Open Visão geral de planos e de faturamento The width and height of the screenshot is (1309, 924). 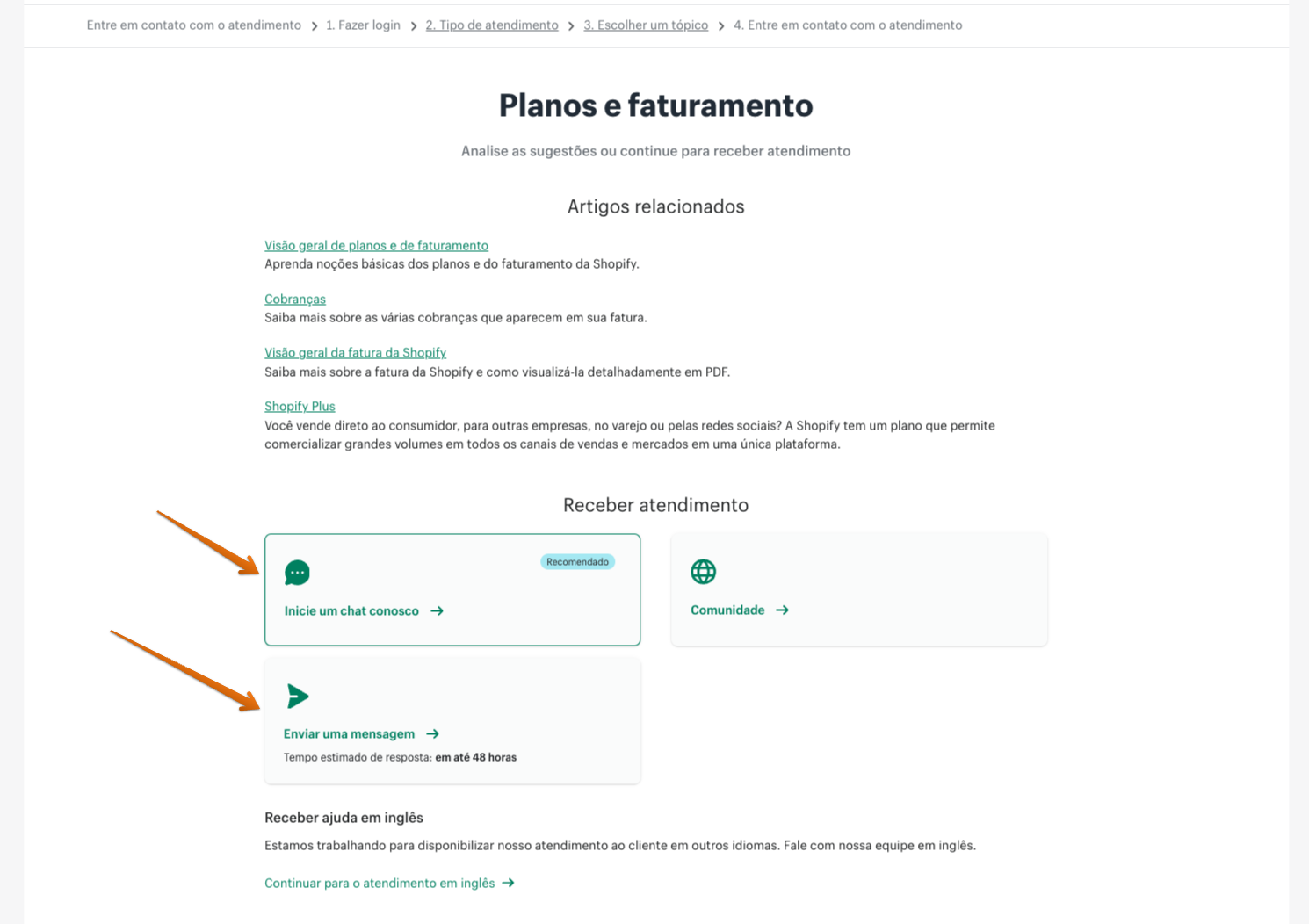pyautogui.click(x=376, y=246)
